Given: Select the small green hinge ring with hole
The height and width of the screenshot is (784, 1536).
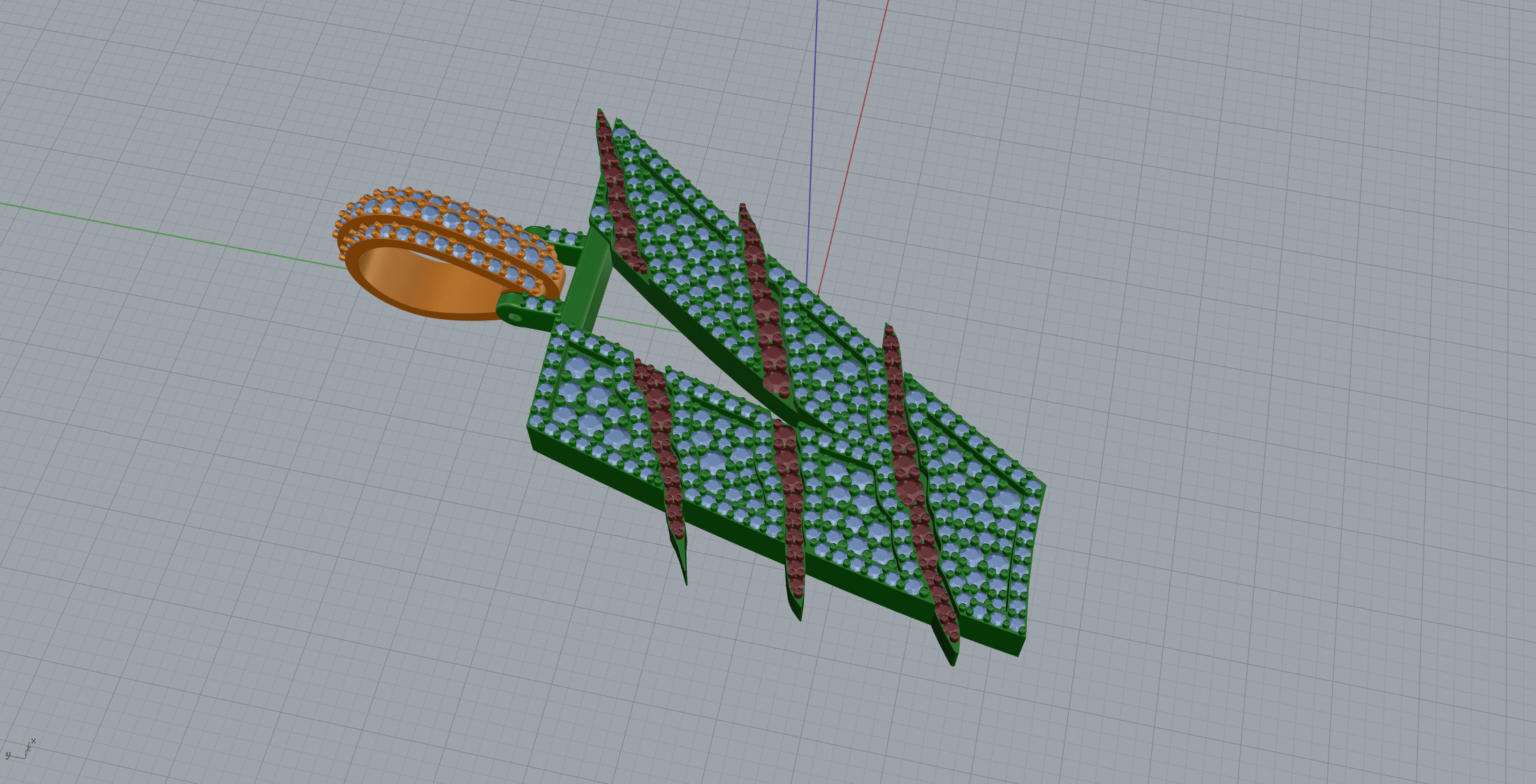Looking at the screenshot, I should 515,316.
